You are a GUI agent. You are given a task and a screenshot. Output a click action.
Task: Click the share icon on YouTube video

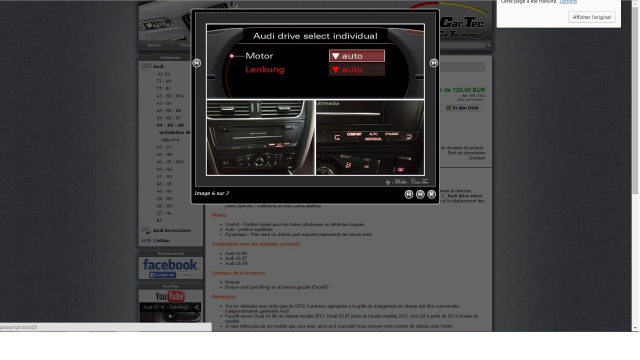tap(197, 307)
